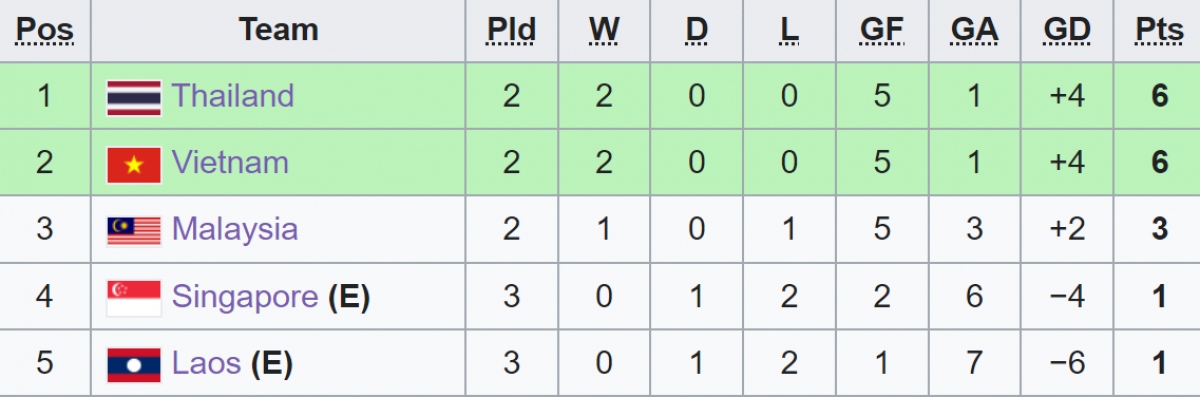
Task: Click the GA column header
Action: [975, 30]
